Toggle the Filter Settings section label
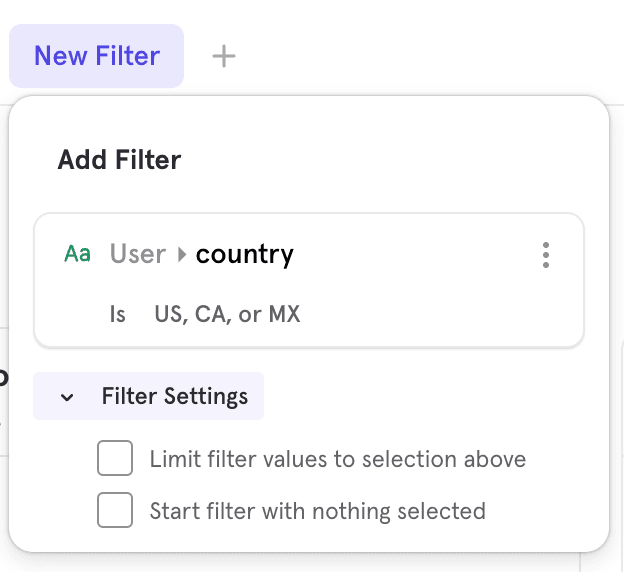The width and height of the screenshot is (624, 572). [x=174, y=396]
